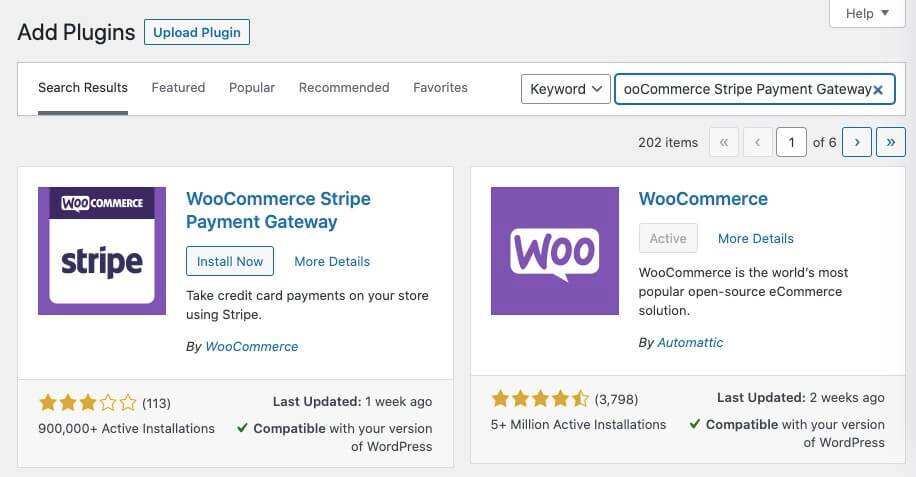Click the purple Woo plugin logo
Image resolution: width=916 pixels, height=477 pixels.
pyautogui.click(x=555, y=251)
